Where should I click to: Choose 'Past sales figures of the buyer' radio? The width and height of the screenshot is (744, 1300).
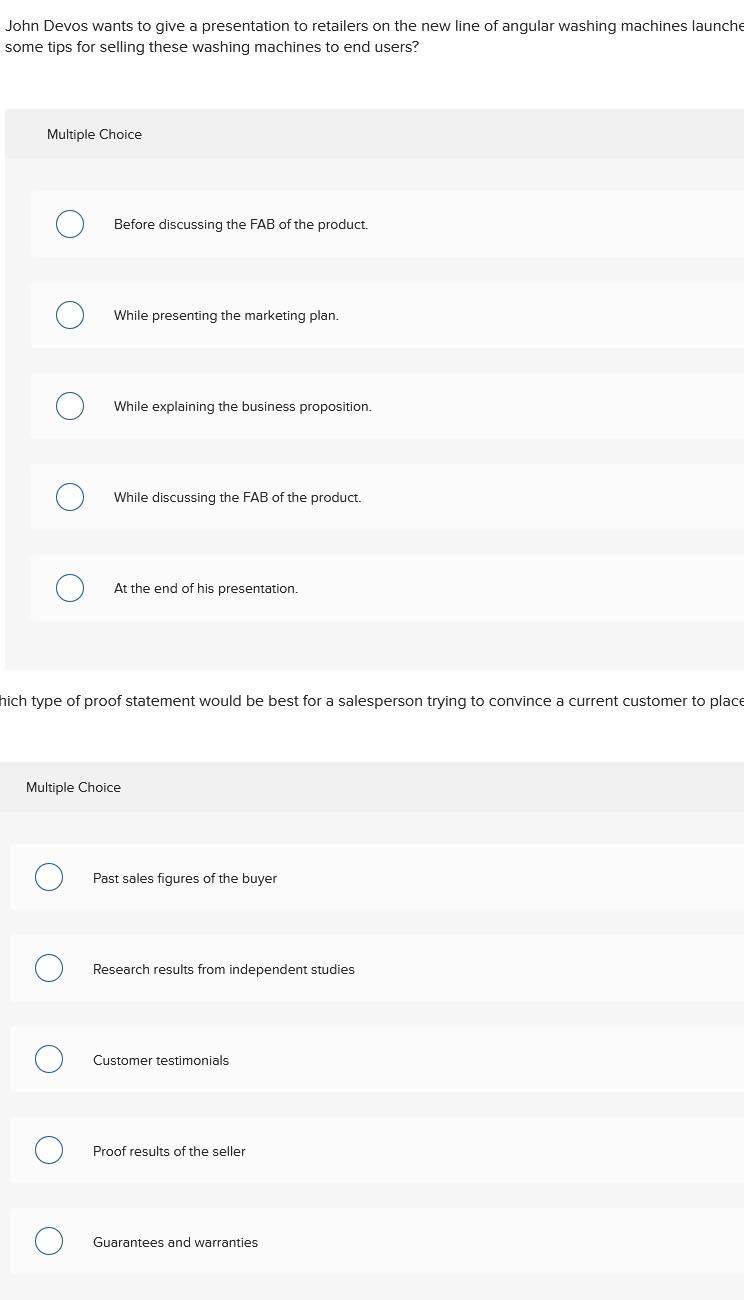[49, 877]
